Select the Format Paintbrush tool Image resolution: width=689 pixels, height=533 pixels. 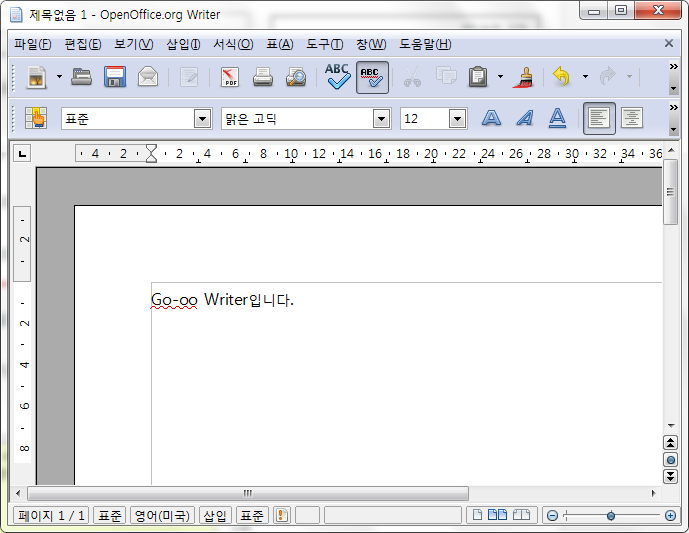click(523, 77)
